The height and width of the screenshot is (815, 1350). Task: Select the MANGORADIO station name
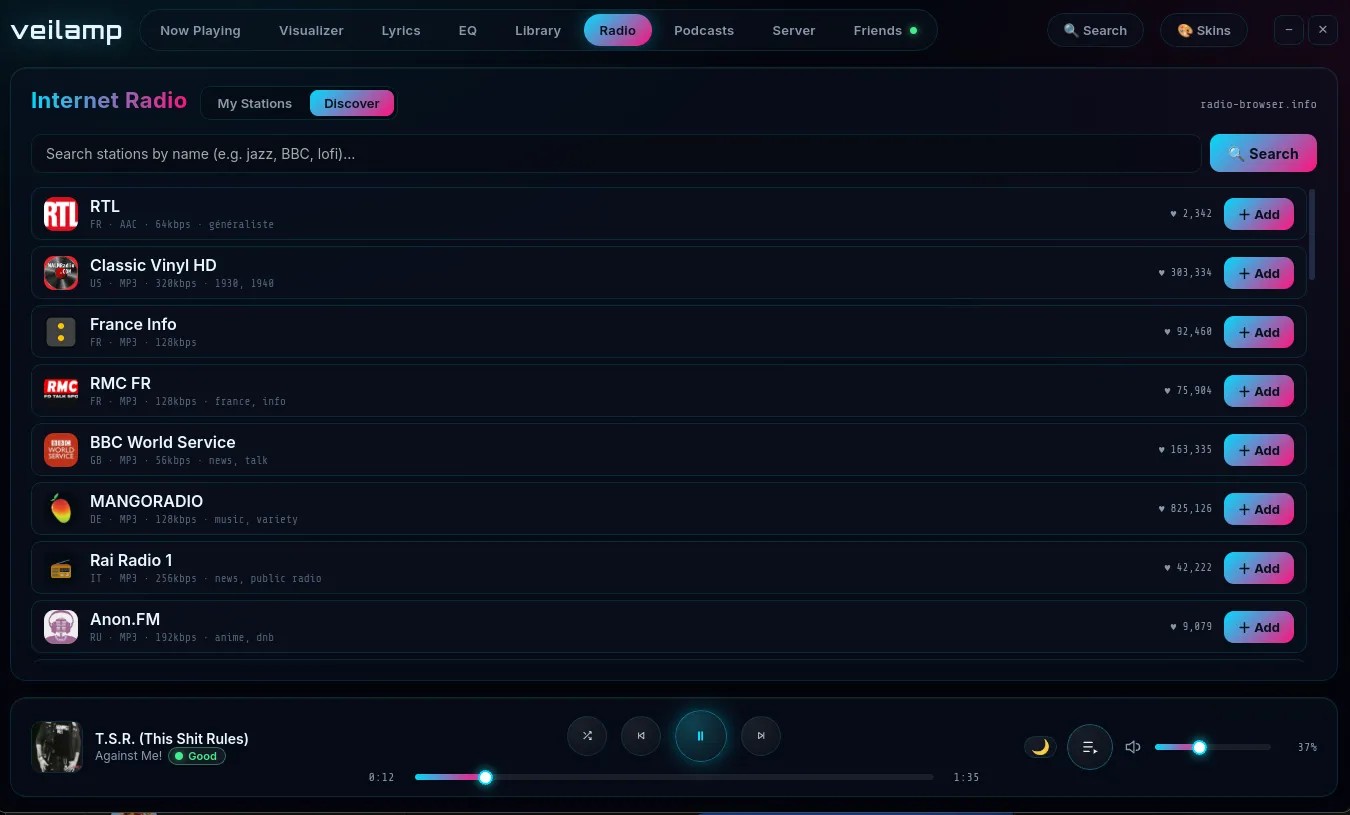(146, 501)
